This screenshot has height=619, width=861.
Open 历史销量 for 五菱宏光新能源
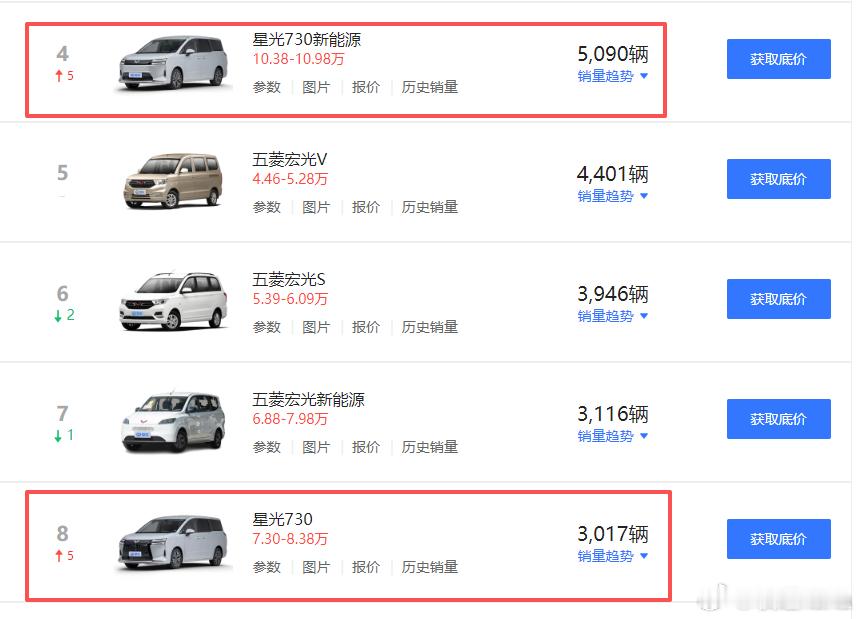tap(430, 447)
